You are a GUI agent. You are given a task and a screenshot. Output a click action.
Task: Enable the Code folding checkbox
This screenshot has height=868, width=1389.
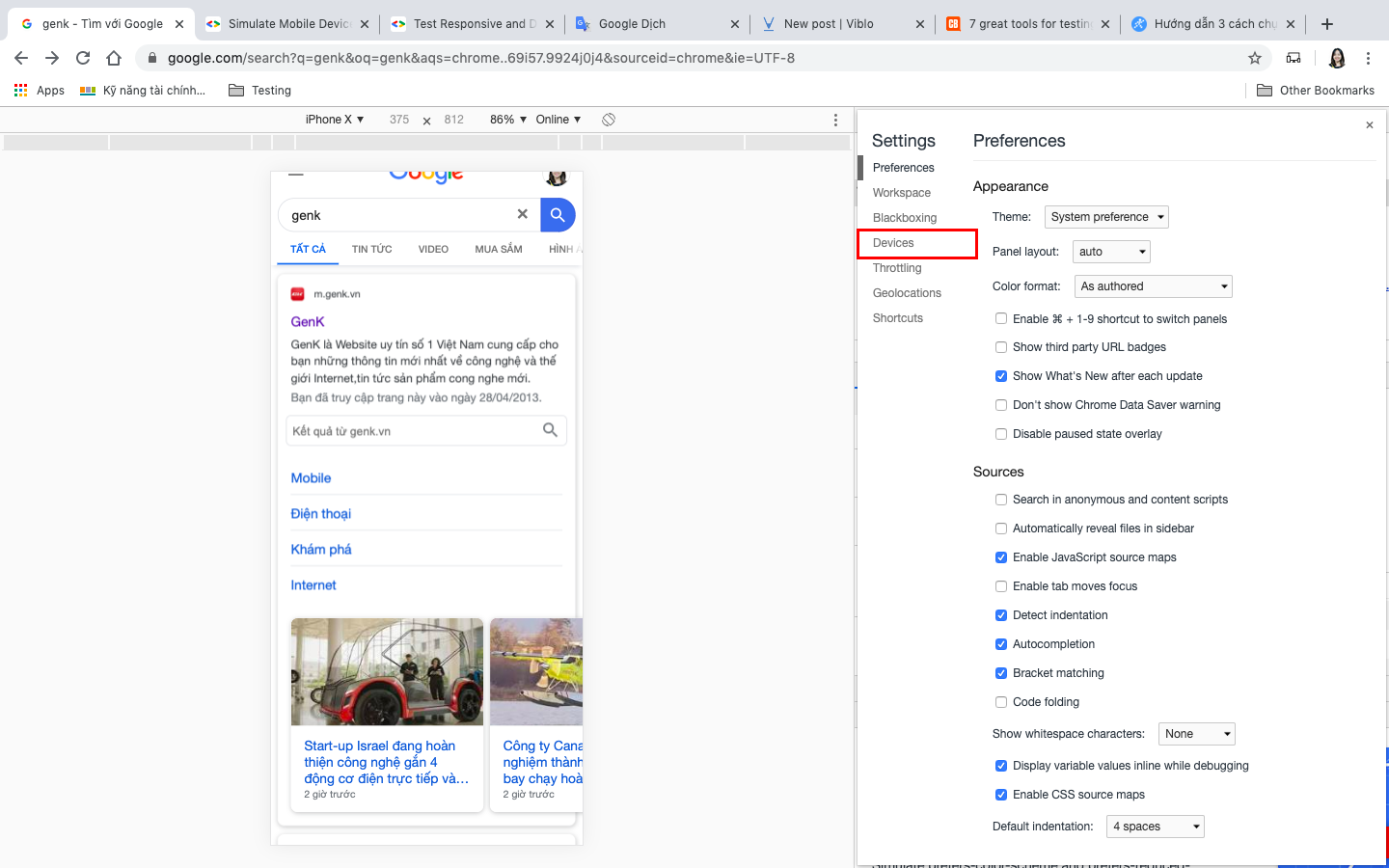click(x=1001, y=702)
